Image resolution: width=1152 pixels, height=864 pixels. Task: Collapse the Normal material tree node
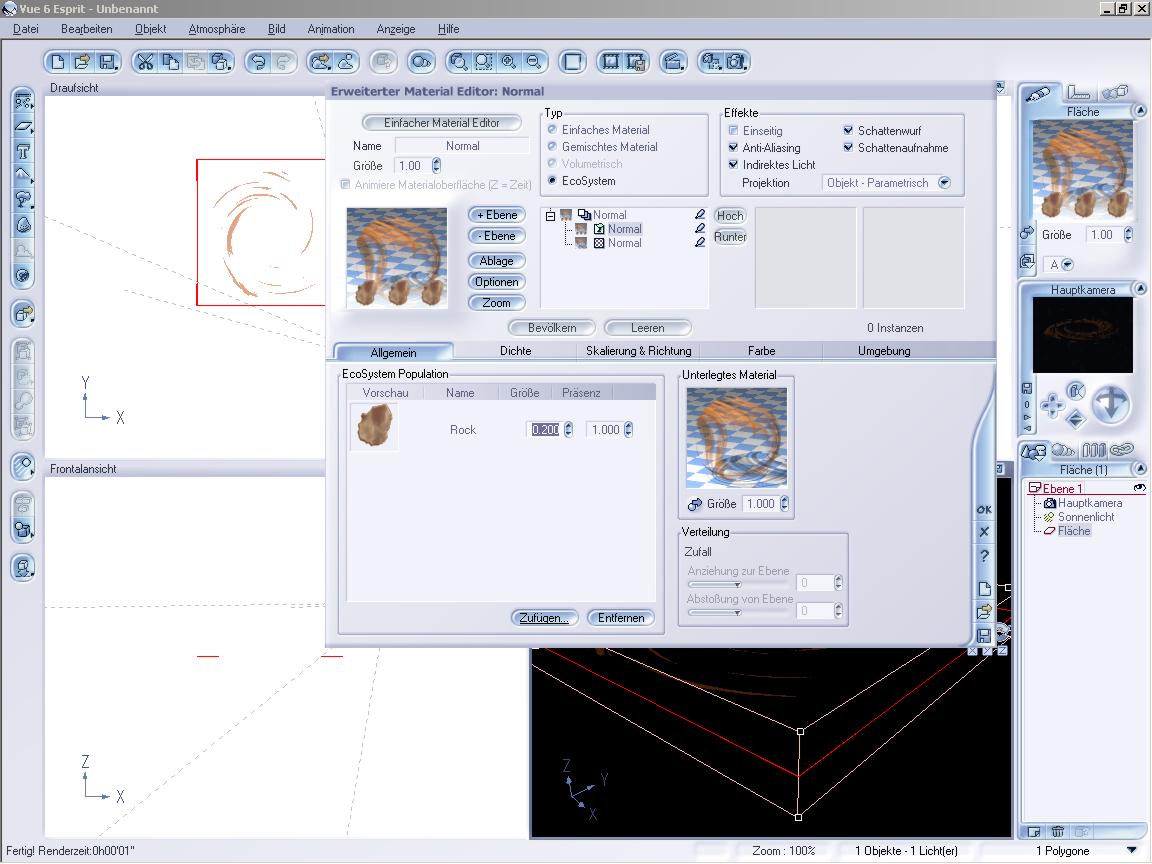tap(550, 215)
